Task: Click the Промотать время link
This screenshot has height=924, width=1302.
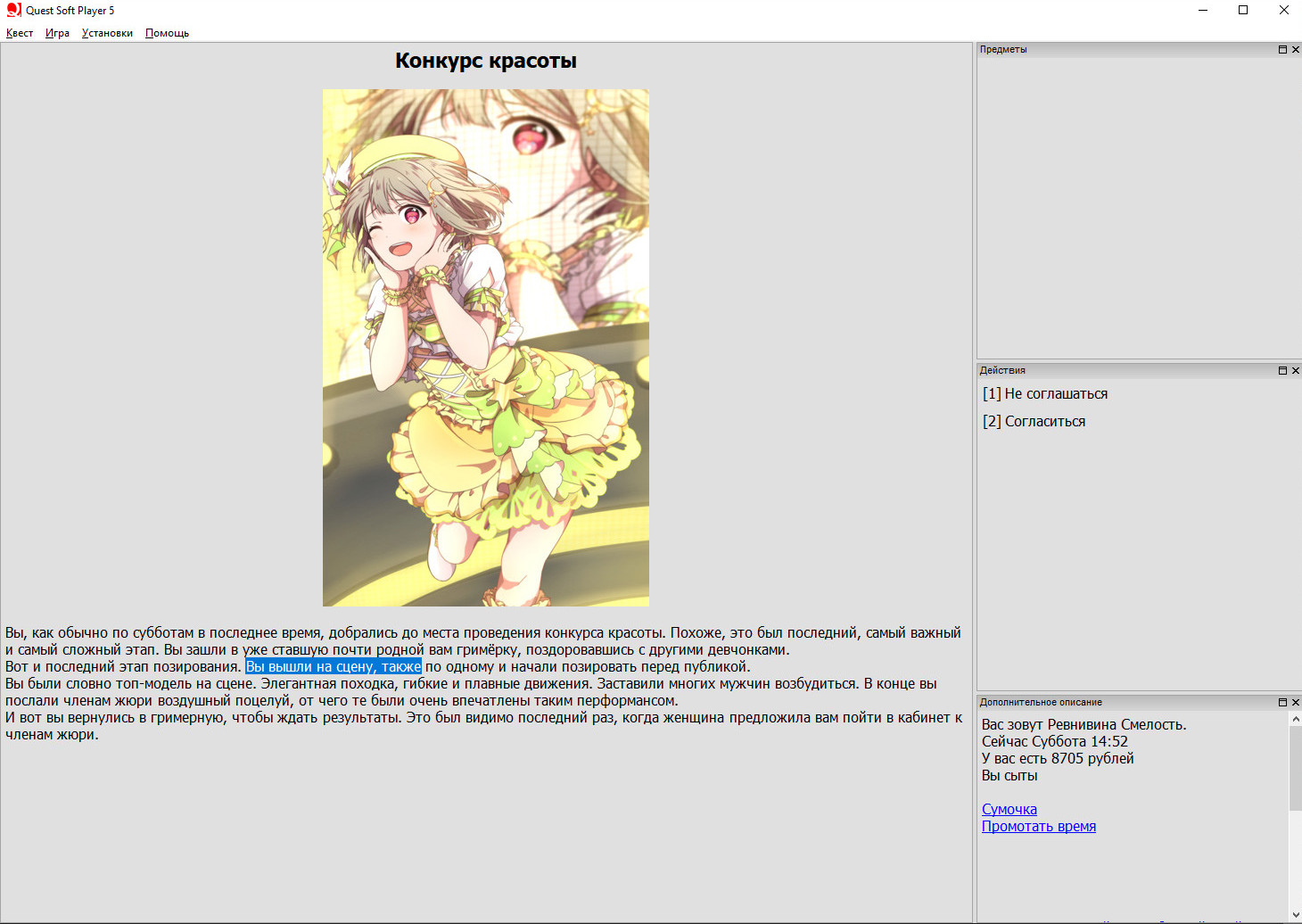Action: point(1039,827)
